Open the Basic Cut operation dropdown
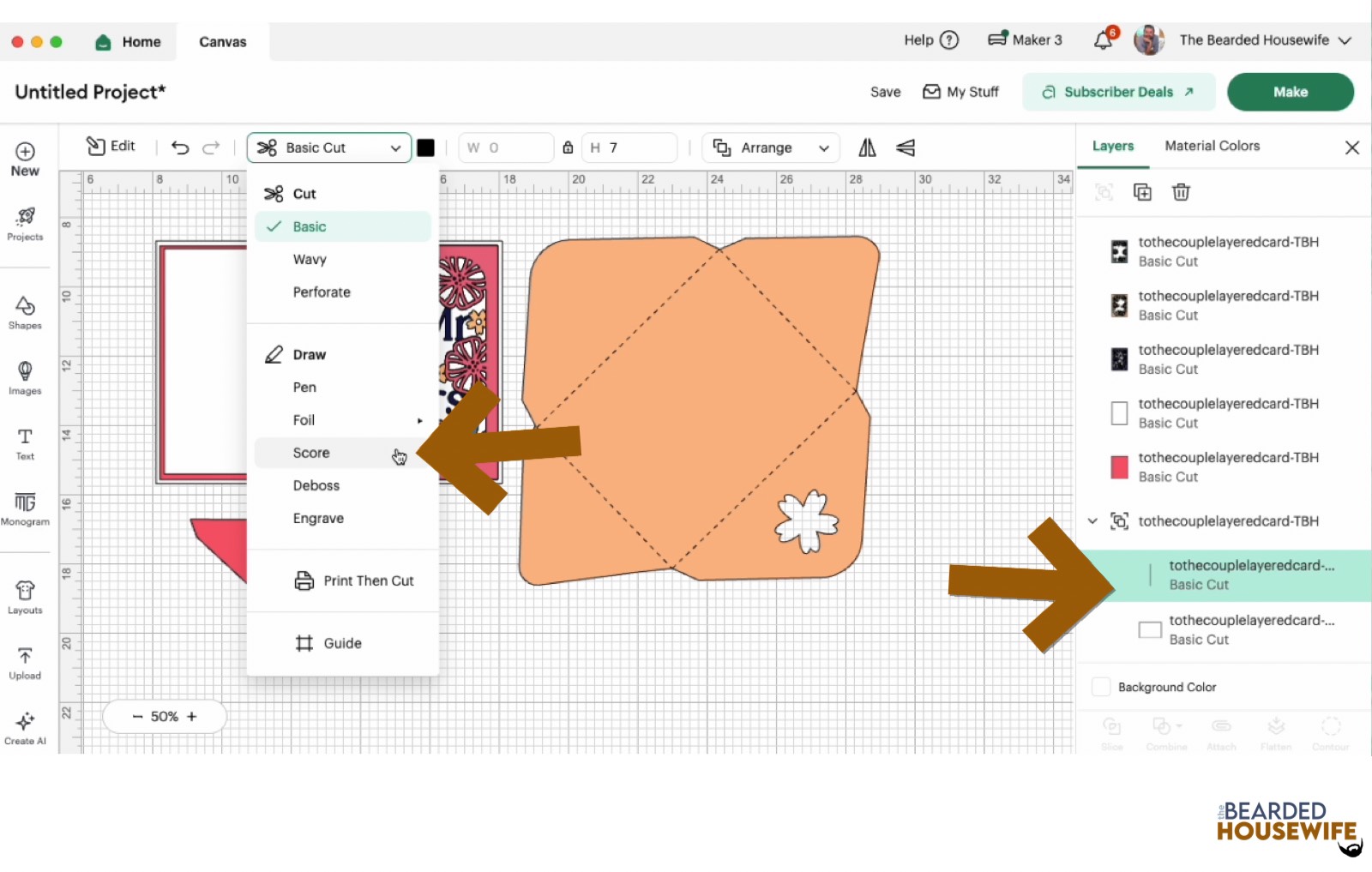Screen dimensions: 1372x872 (x=329, y=147)
